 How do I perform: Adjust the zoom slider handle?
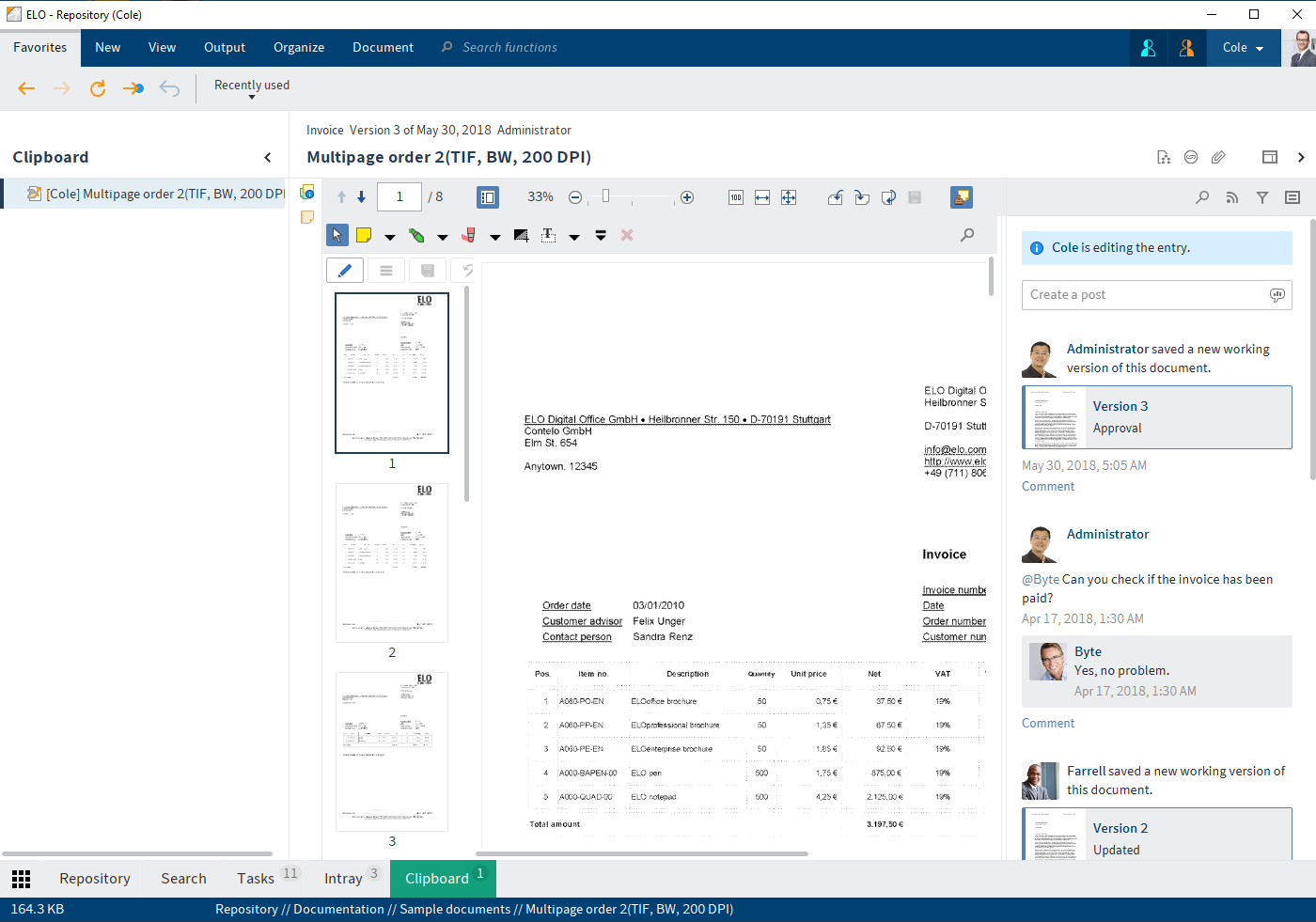click(x=606, y=195)
